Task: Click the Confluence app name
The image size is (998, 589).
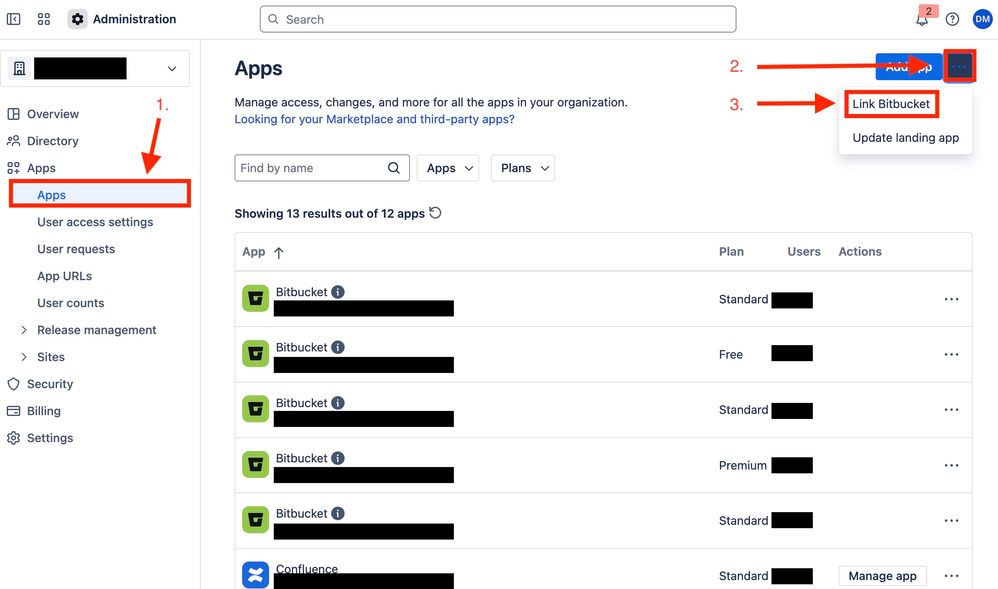Action: point(306,568)
